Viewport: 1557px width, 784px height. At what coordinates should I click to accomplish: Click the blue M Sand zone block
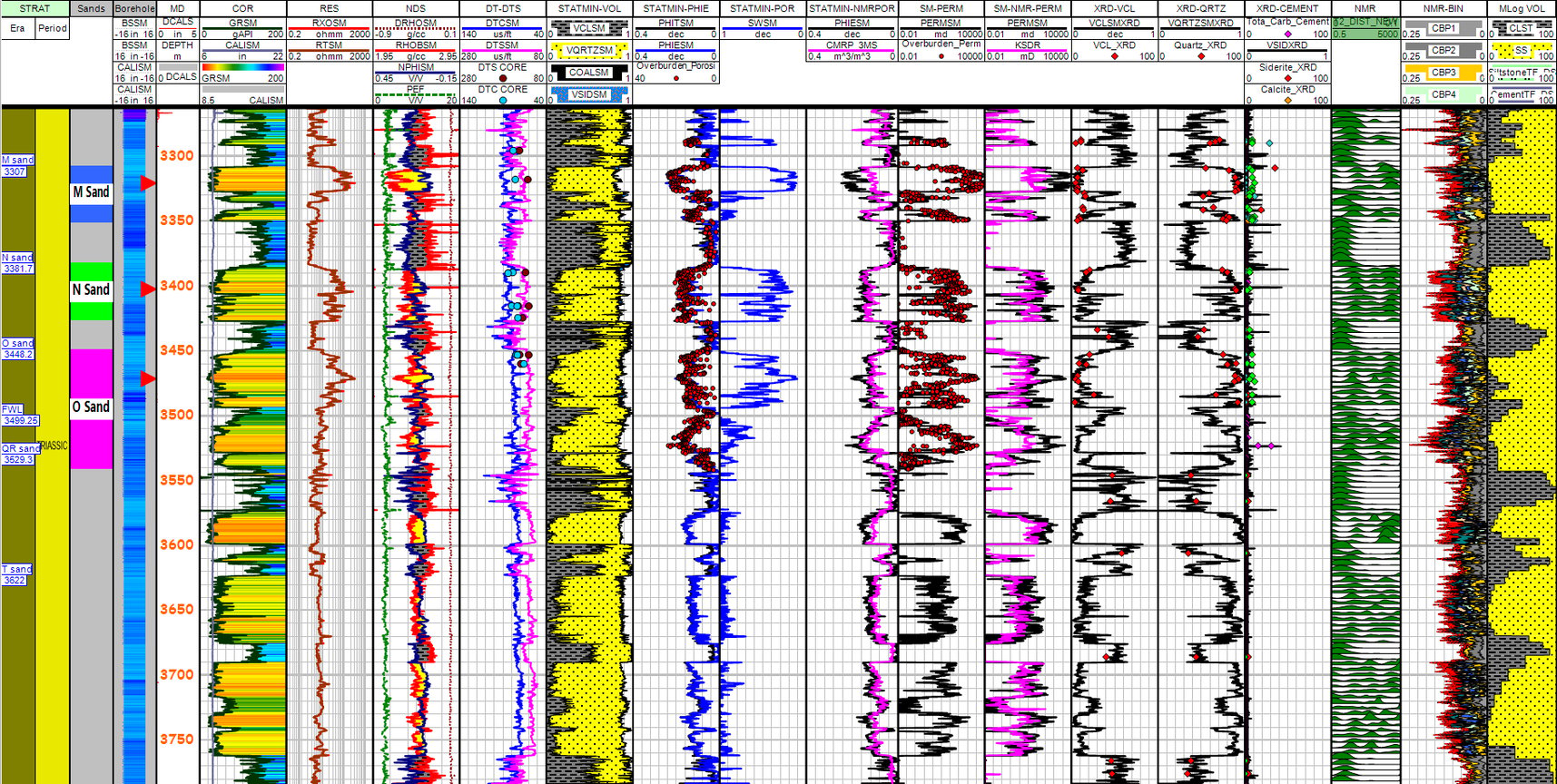91,193
